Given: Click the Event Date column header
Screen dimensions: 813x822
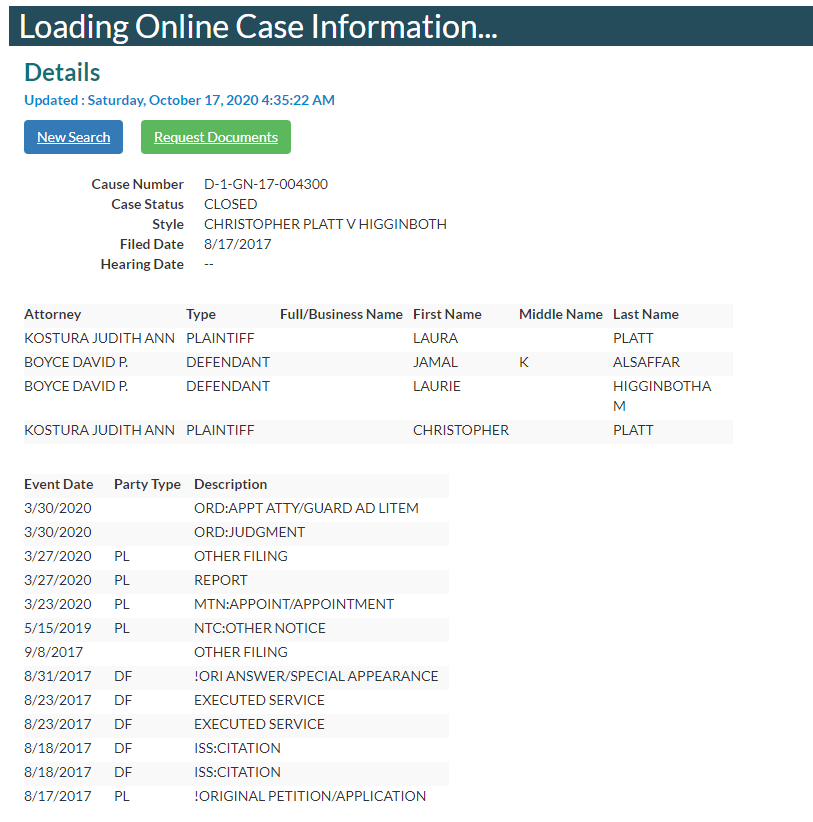Looking at the screenshot, I should click(x=59, y=484).
